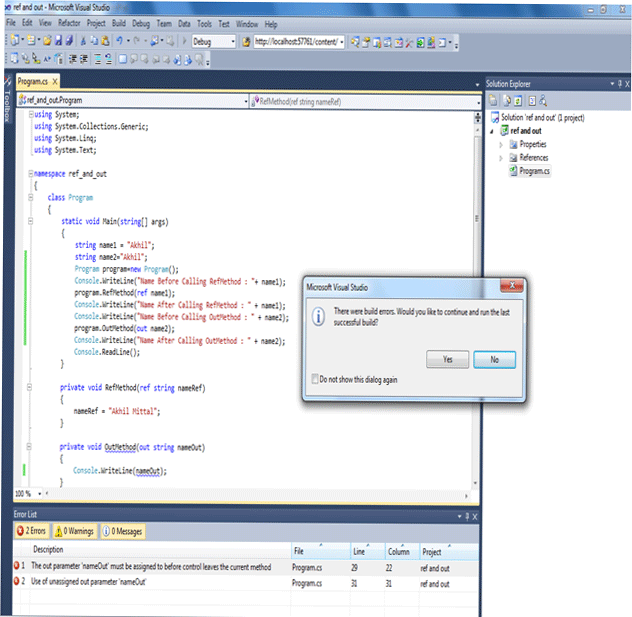The height and width of the screenshot is (617, 632).
Task: Click View Code icon in Solution Explorer
Action: (x=532, y=100)
